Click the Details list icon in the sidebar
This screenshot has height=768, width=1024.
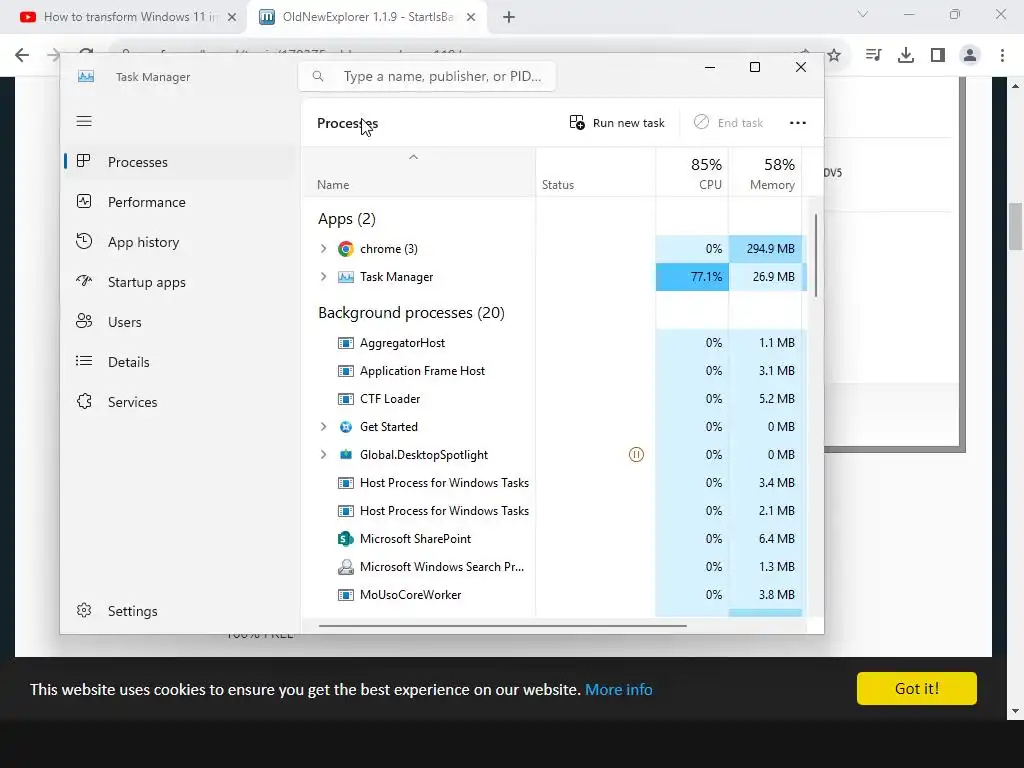pos(84,361)
